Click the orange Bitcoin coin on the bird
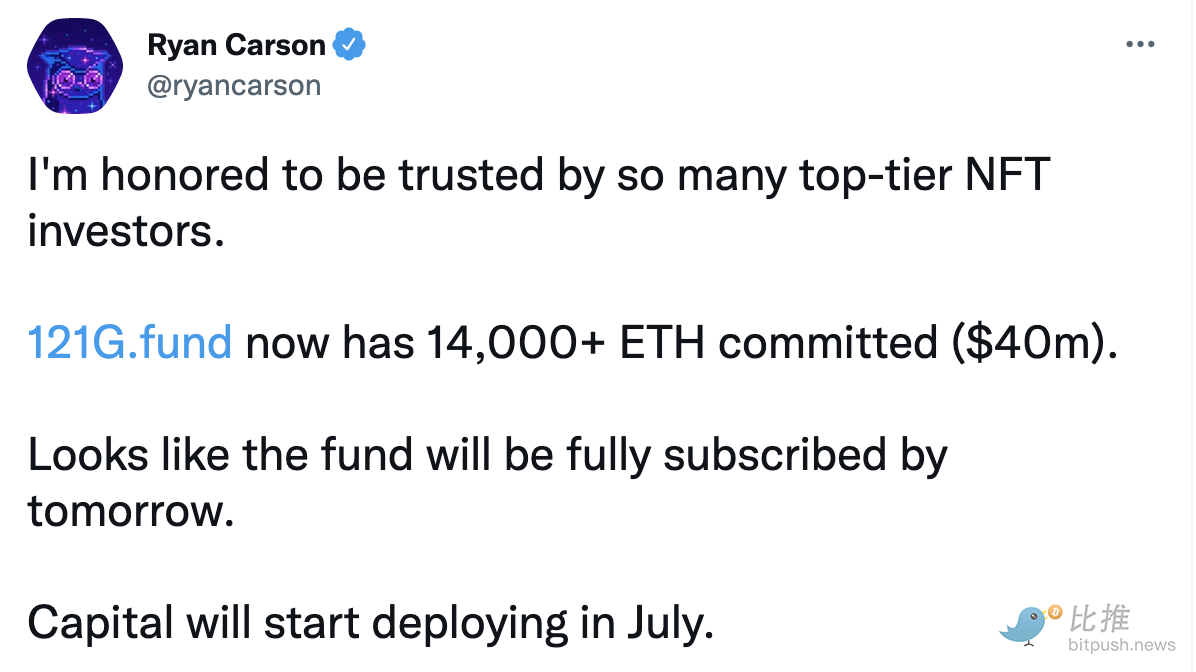Viewport: 1196px width, 672px height. (1055, 612)
